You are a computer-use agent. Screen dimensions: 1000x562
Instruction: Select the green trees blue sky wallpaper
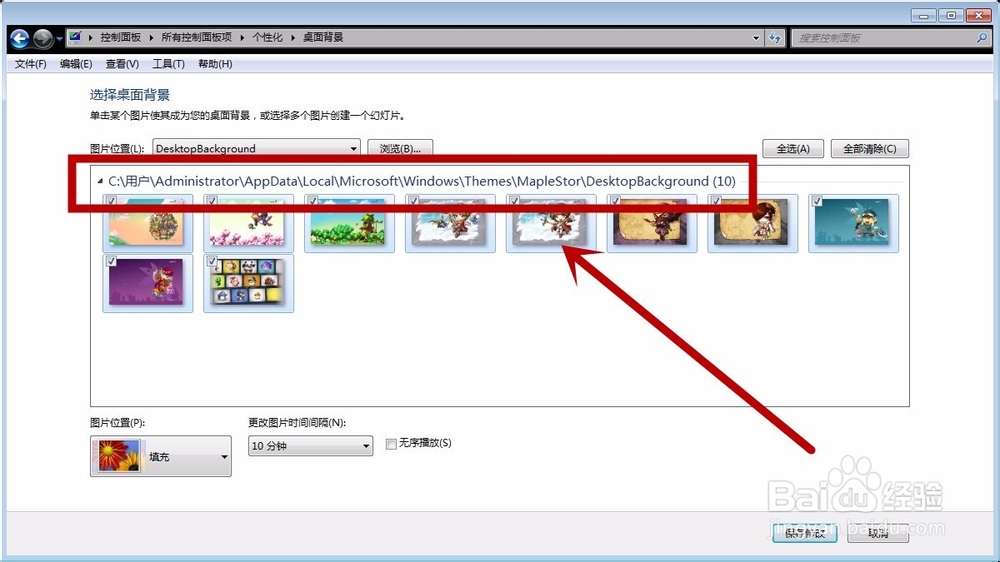click(349, 225)
